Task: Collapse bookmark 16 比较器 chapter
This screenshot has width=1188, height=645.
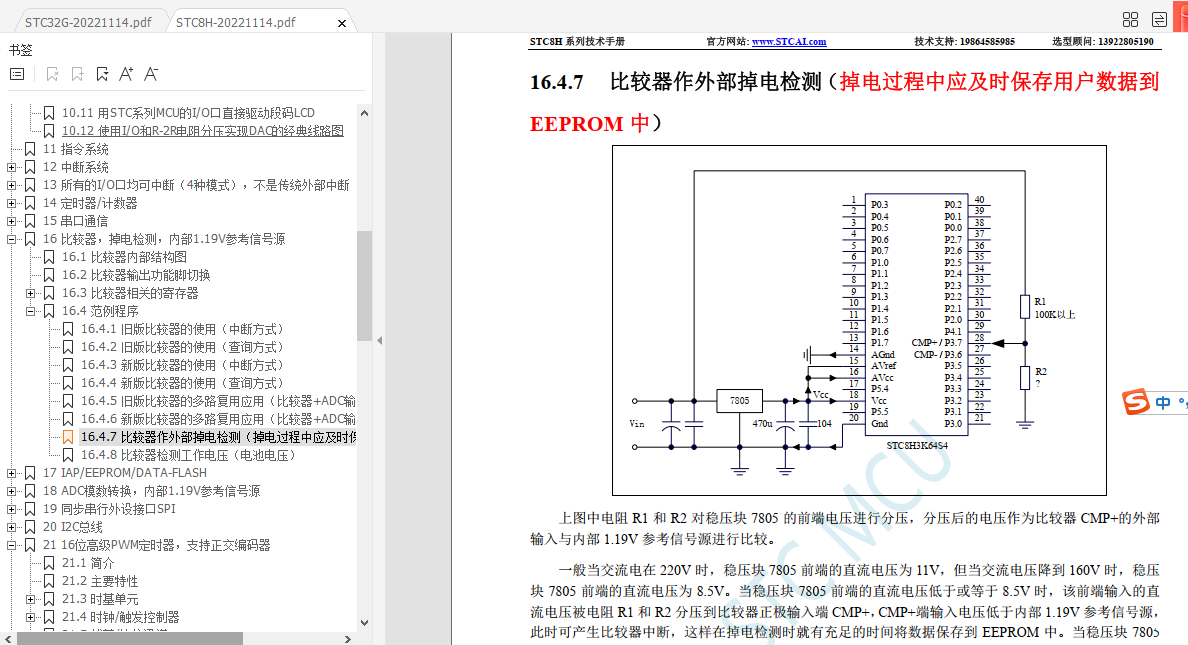Action: [x=11, y=240]
